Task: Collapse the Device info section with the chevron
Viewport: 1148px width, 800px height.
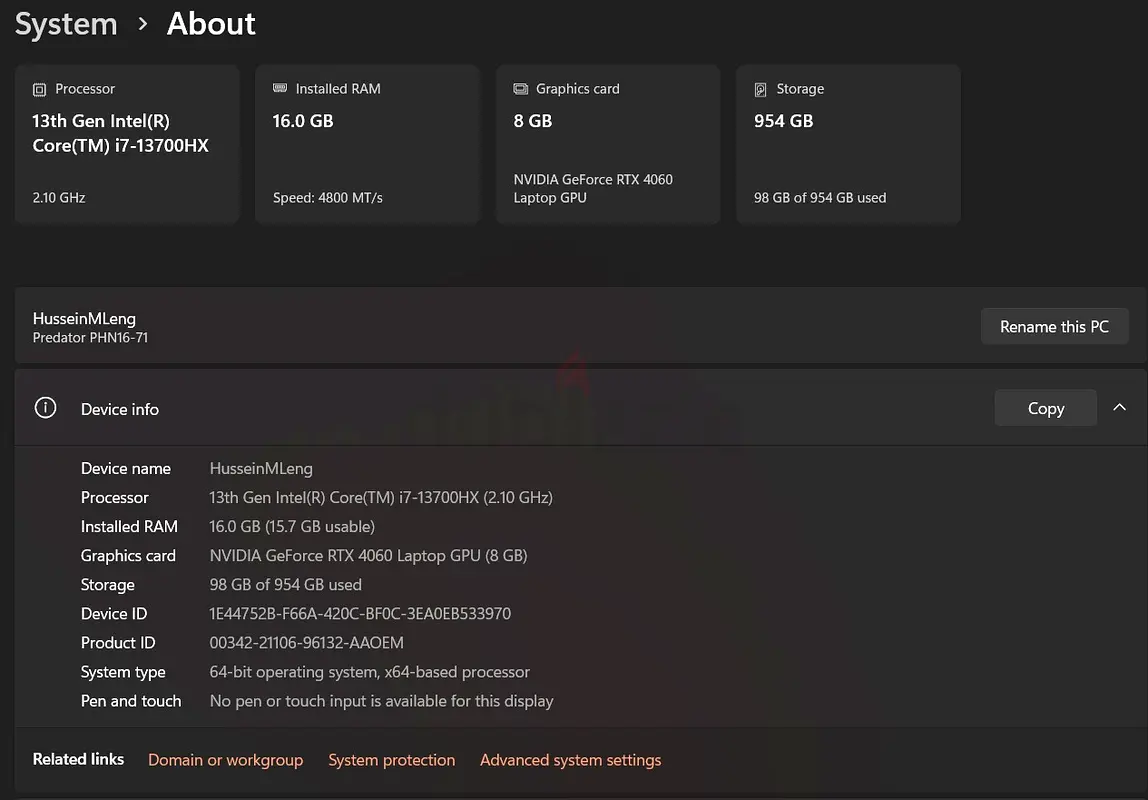Action: click(1119, 408)
